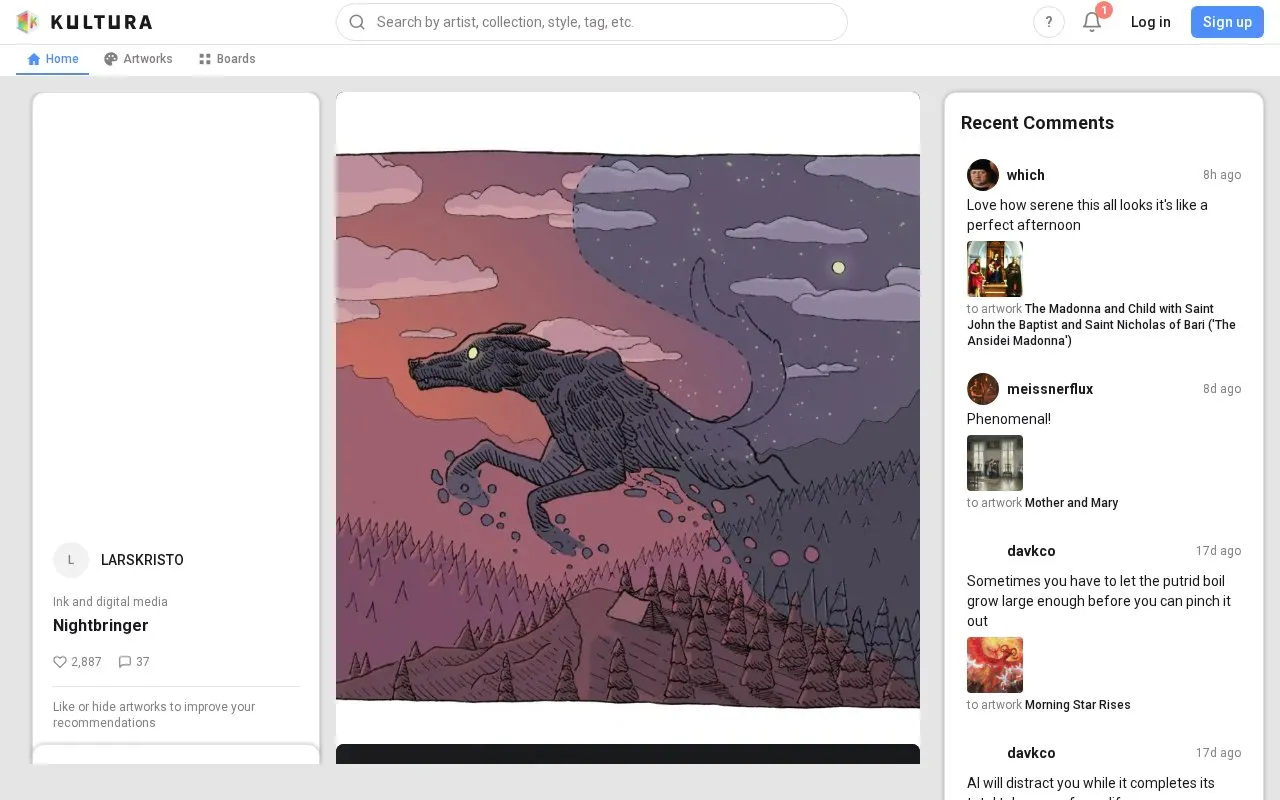Click the '8d ago' timestamp

tap(1222, 389)
